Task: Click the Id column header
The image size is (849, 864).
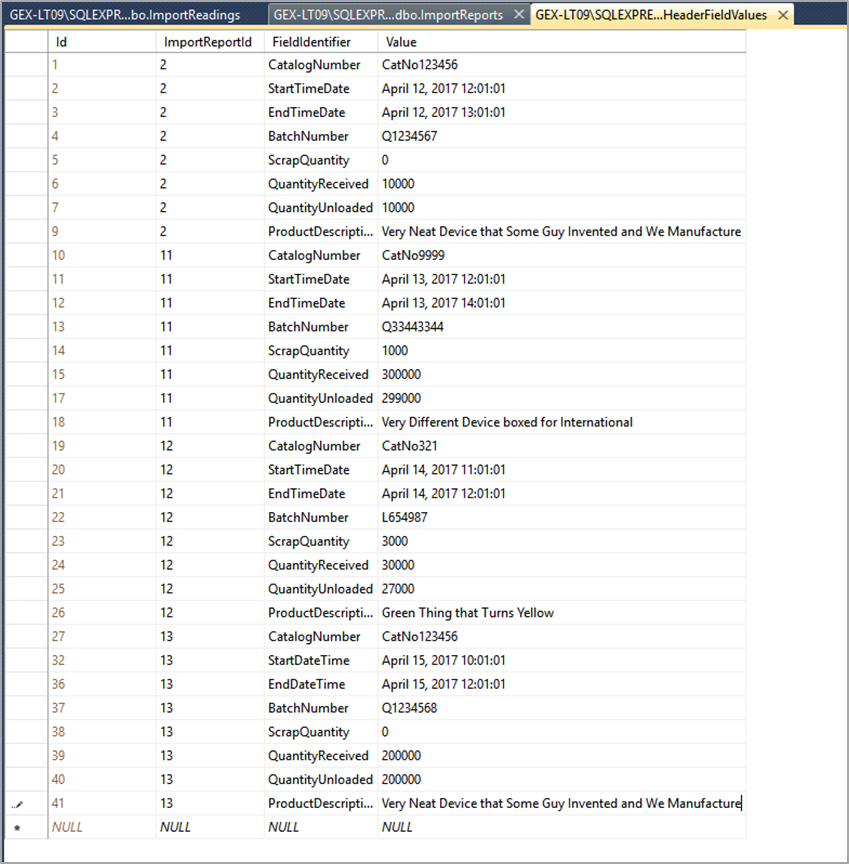Action: pos(102,42)
